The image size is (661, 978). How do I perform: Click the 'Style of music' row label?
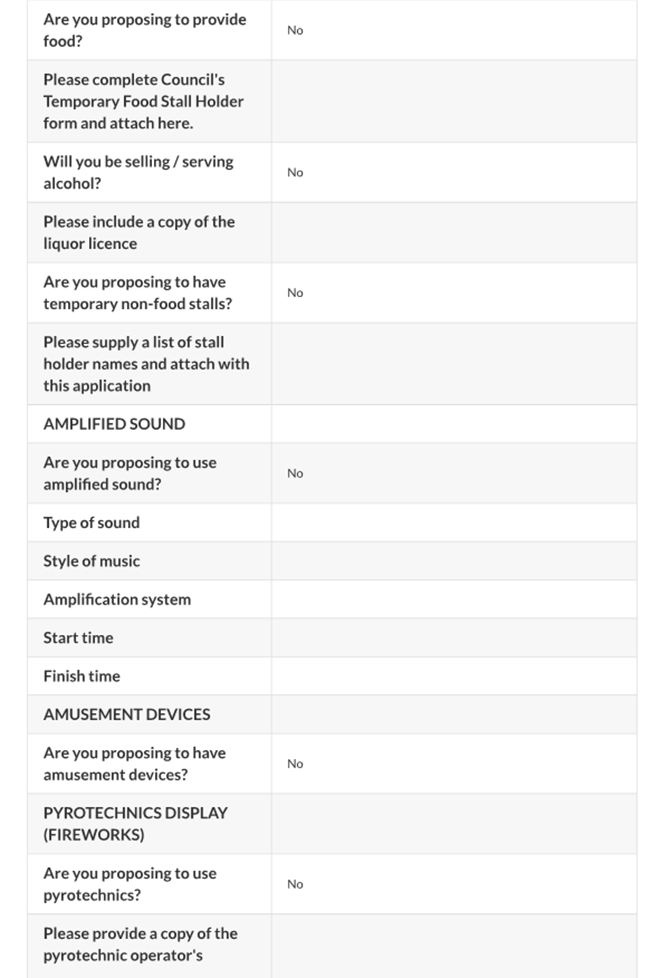(91, 561)
